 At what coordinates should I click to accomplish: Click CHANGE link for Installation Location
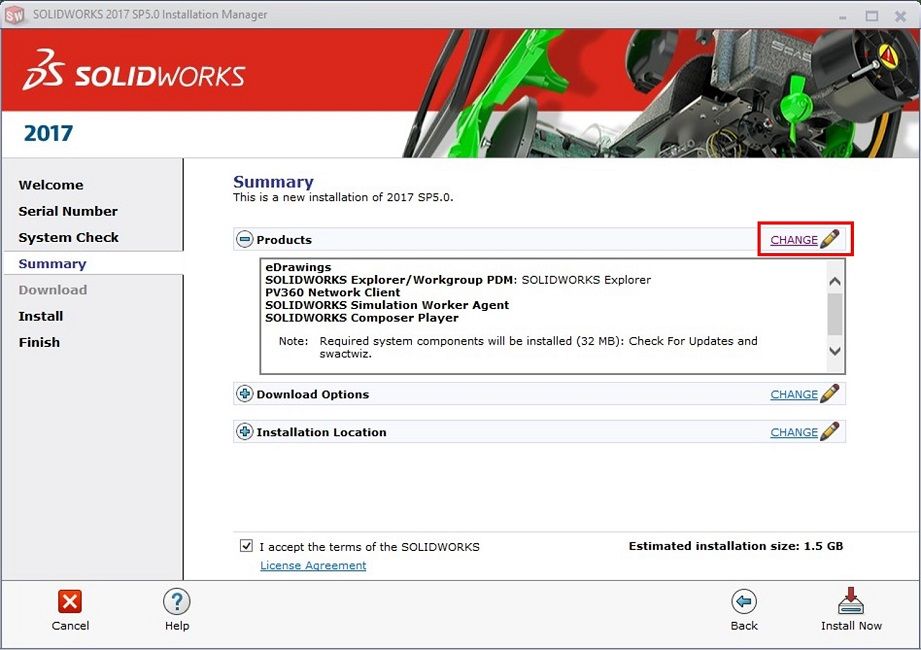click(794, 432)
